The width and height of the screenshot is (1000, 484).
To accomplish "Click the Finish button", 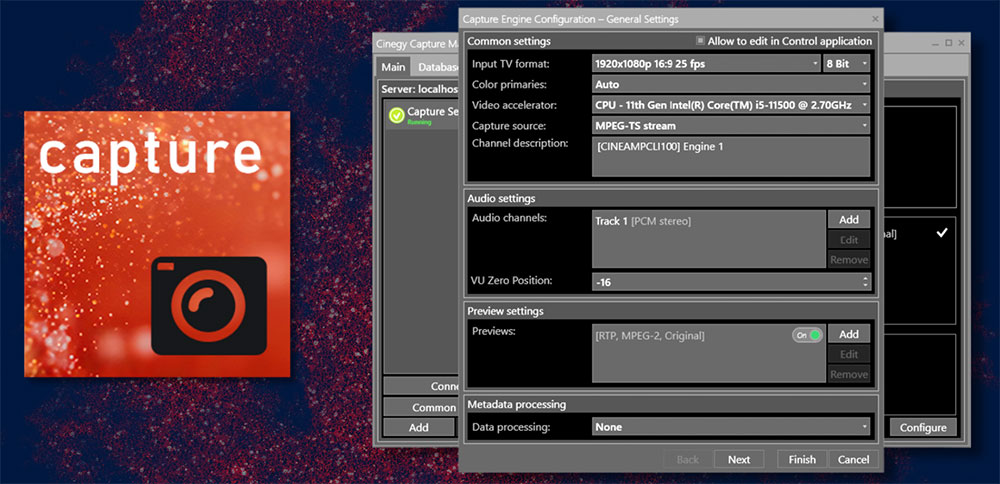I will click(x=802, y=459).
